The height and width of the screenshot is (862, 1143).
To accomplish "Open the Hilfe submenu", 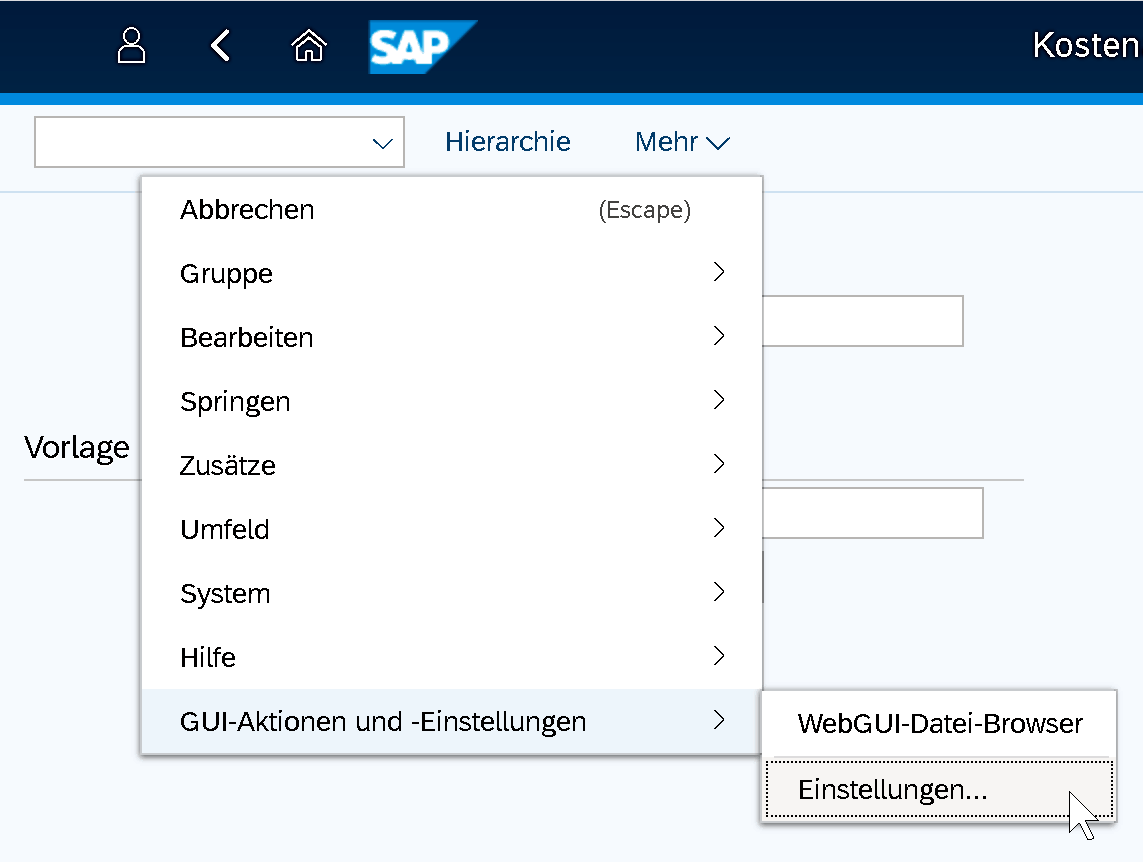I will point(452,657).
